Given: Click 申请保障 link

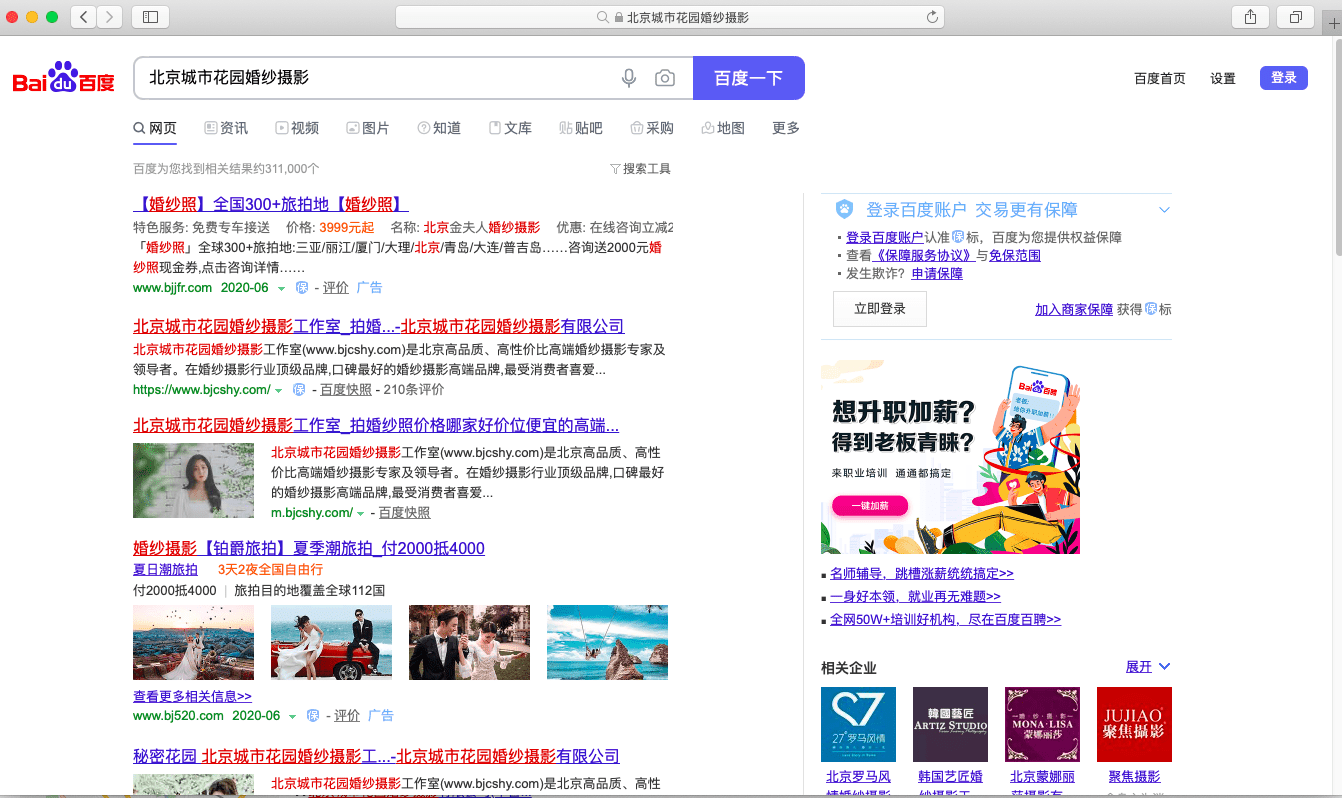Looking at the screenshot, I should point(937,274).
